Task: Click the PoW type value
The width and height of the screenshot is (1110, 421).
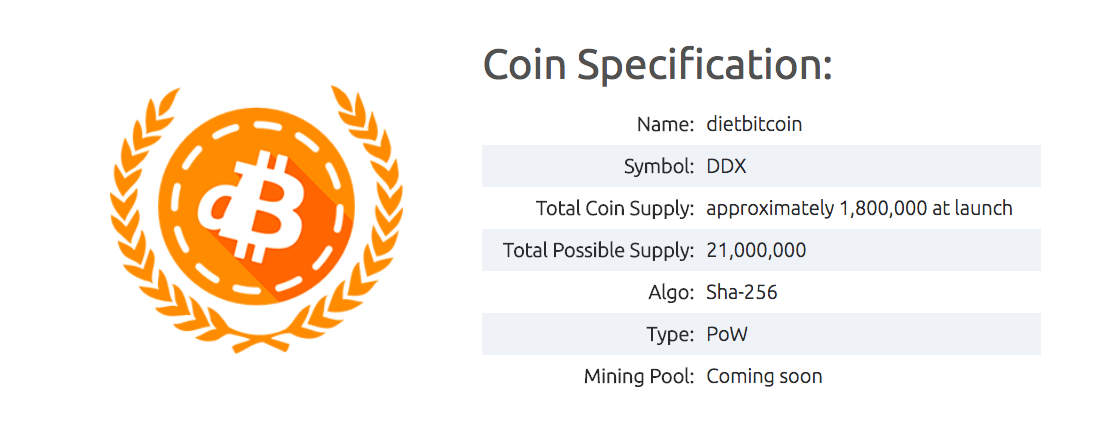Action: click(x=727, y=335)
